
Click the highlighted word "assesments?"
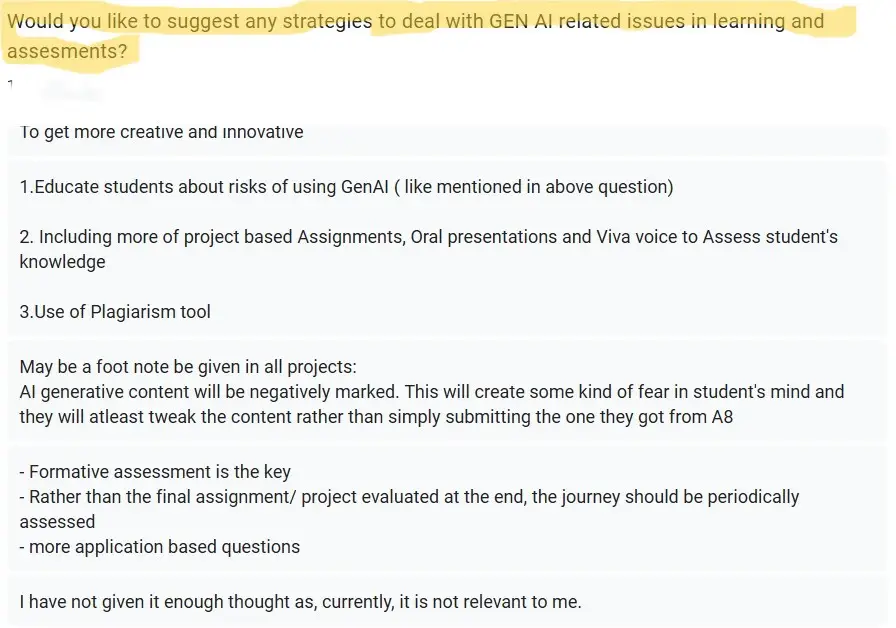(67, 51)
